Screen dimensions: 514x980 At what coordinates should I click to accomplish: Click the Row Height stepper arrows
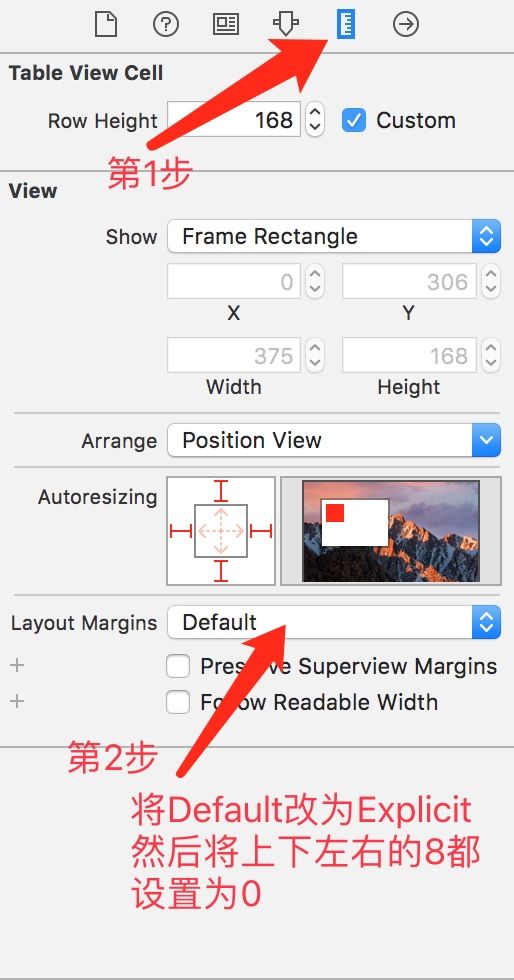315,119
